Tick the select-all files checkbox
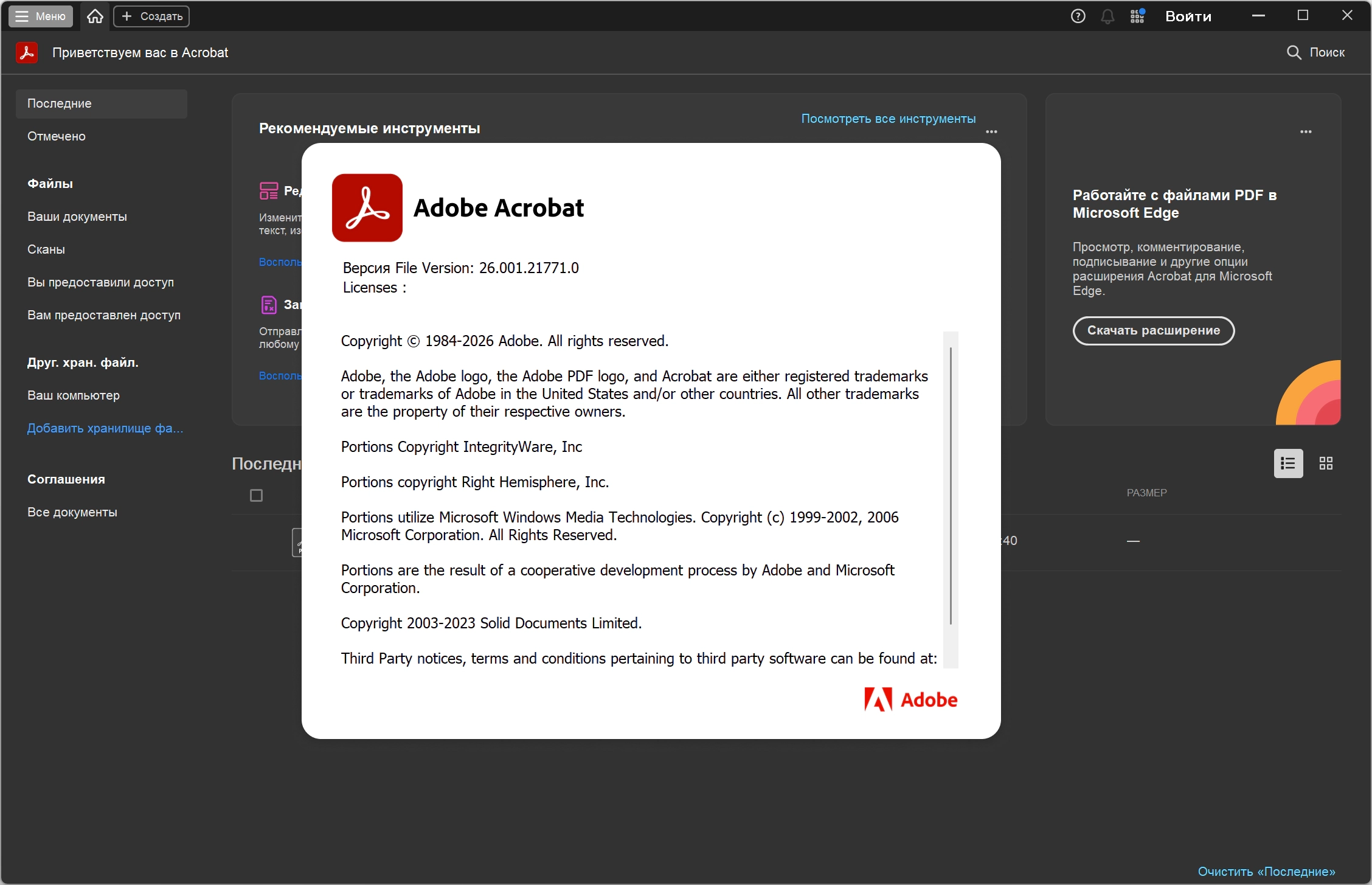The image size is (1372, 885). pos(257,496)
